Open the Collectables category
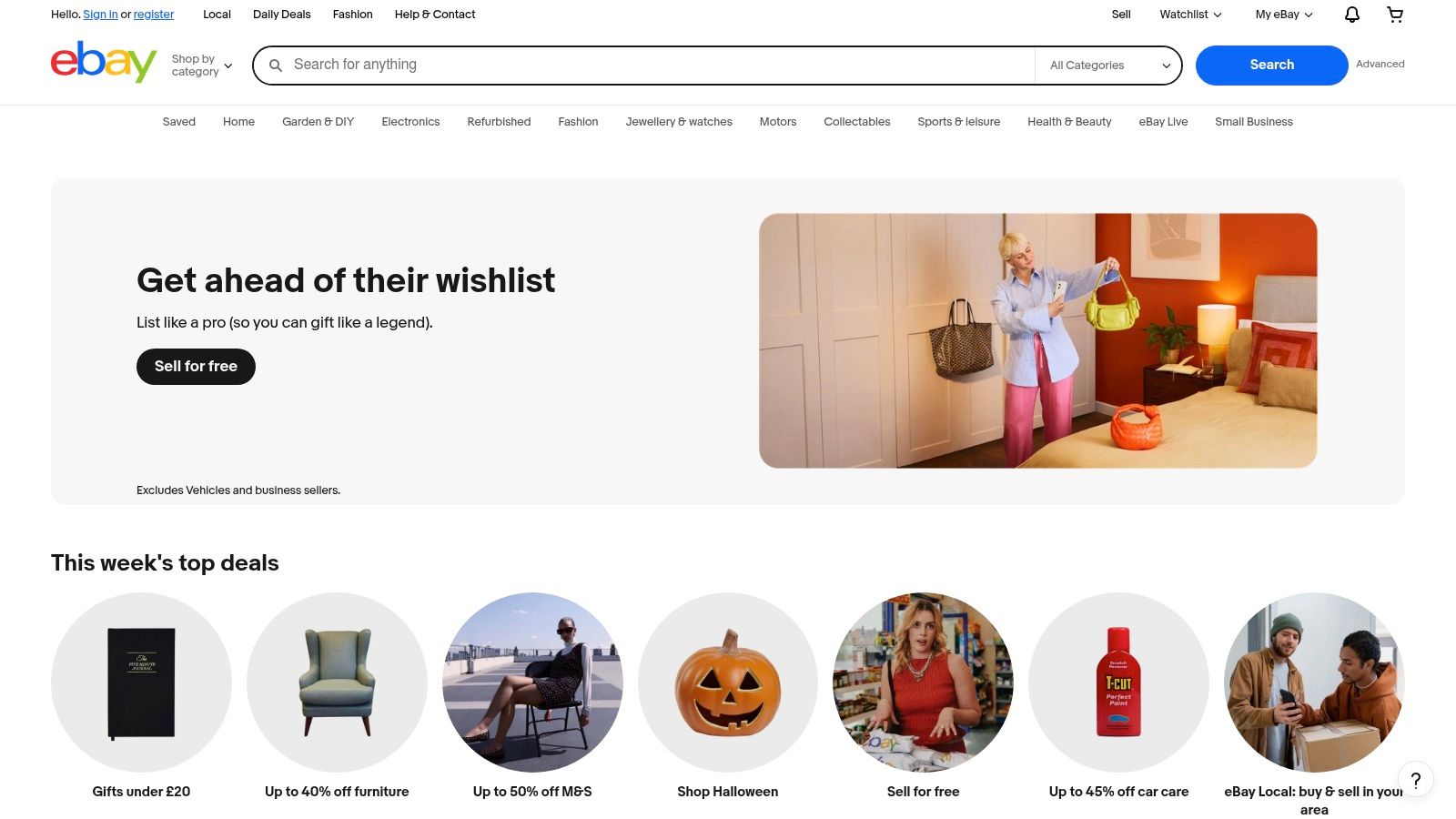Image resolution: width=1456 pixels, height=819 pixels. pyautogui.click(x=857, y=122)
